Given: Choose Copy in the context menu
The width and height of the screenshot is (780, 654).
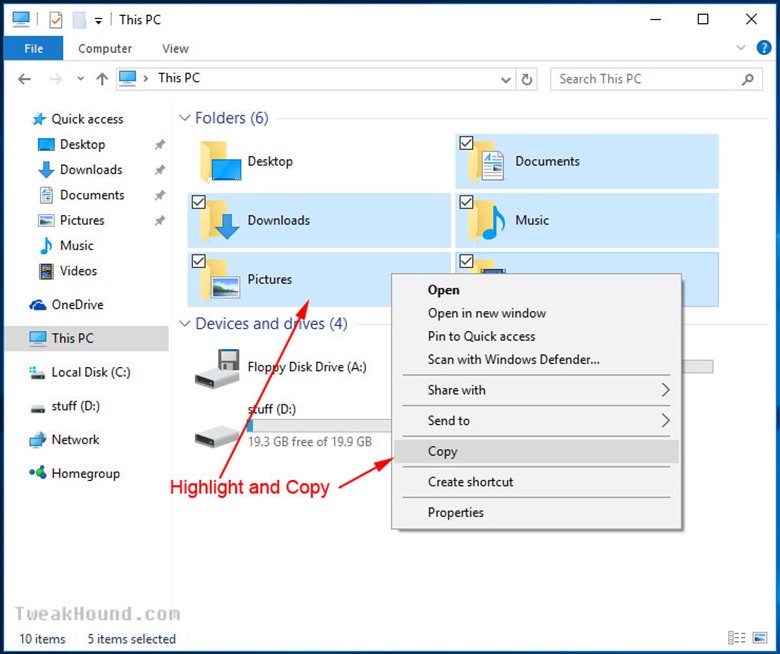Looking at the screenshot, I should pos(536,452).
